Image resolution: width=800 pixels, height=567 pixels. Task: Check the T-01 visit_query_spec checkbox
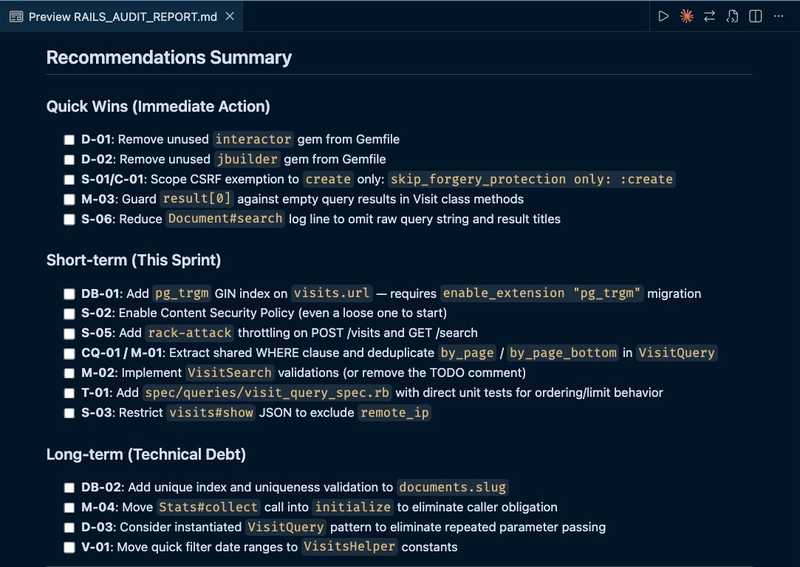(x=69, y=393)
